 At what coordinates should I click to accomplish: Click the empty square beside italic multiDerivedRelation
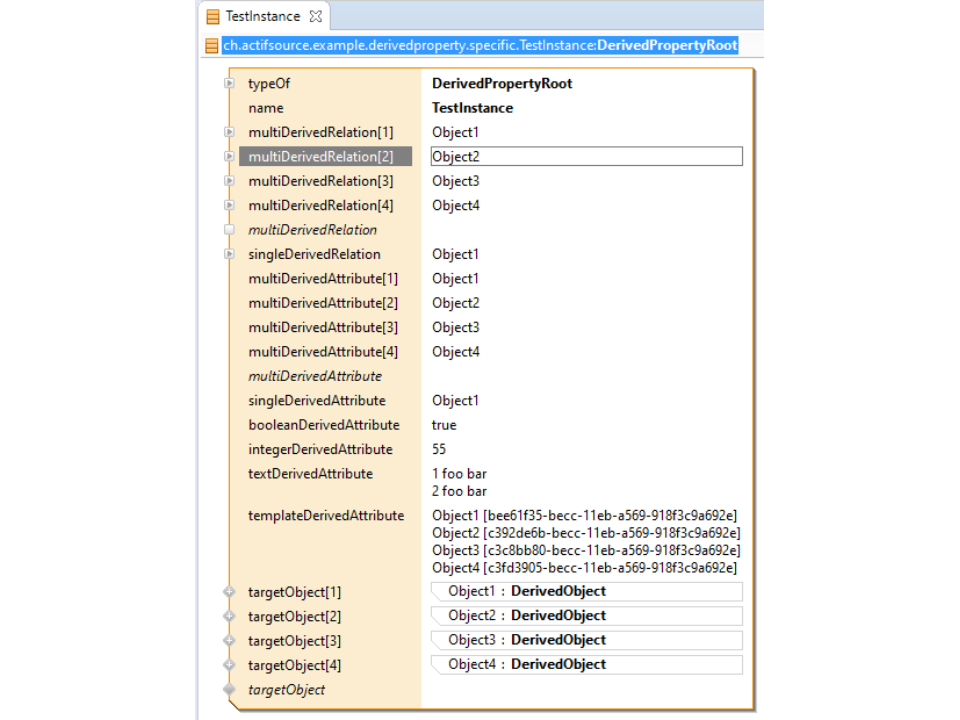[229, 230]
